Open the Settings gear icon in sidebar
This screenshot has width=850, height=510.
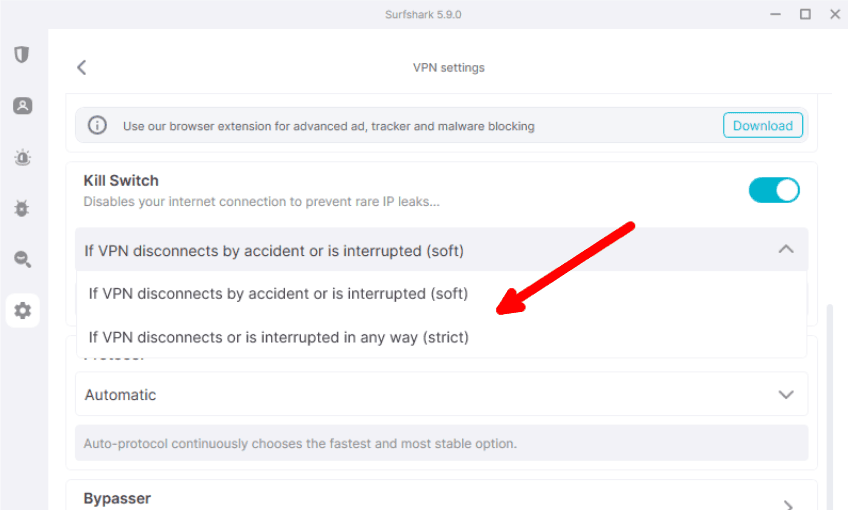tap(22, 311)
